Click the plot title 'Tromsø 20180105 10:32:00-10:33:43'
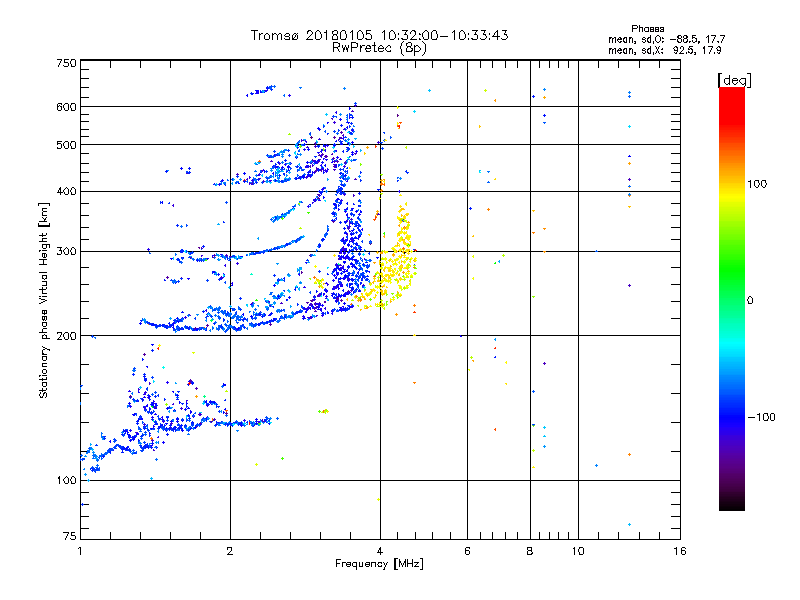 pyautogui.click(x=379, y=35)
